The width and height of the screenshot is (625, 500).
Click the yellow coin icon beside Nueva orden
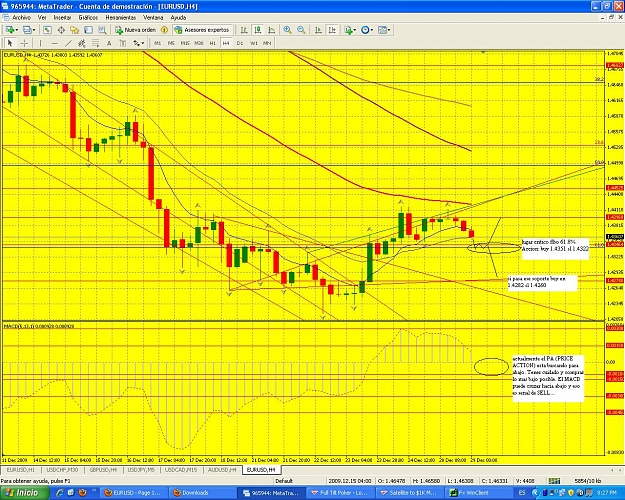(164, 30)
